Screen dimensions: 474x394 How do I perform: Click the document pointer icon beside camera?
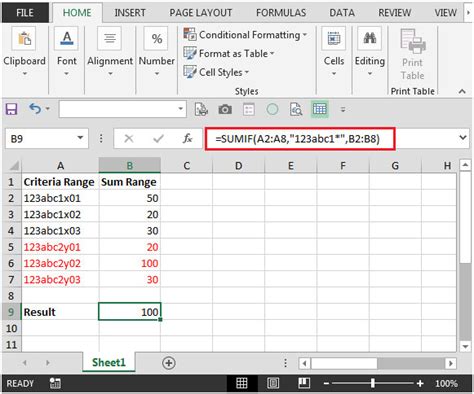[x=201, y=109]
